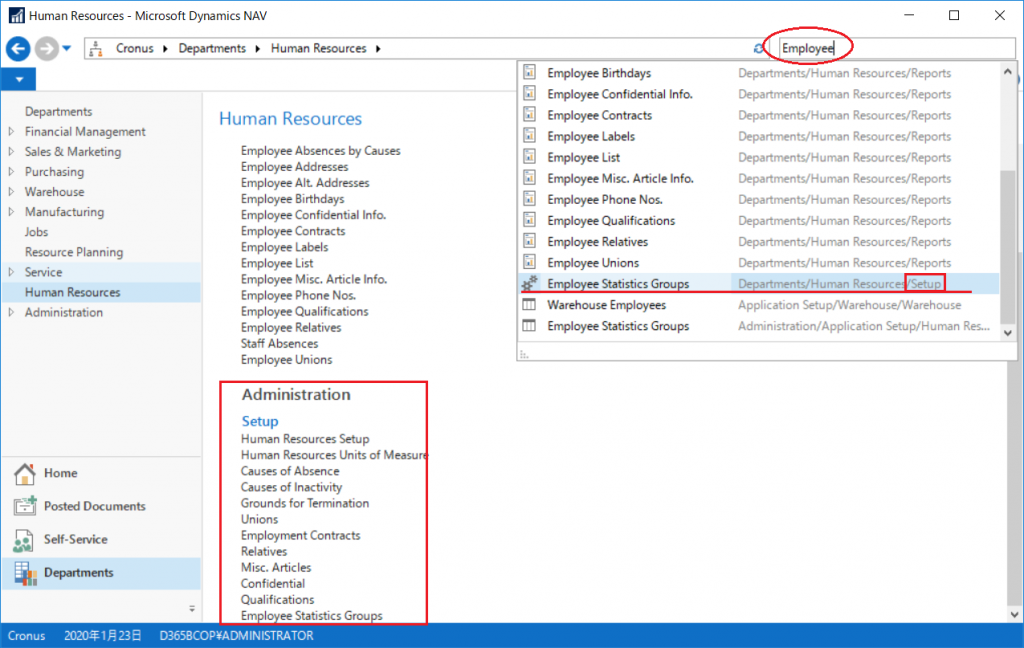Click the Posted Documents icon
Screen dimensions: 1024x648
25,506
